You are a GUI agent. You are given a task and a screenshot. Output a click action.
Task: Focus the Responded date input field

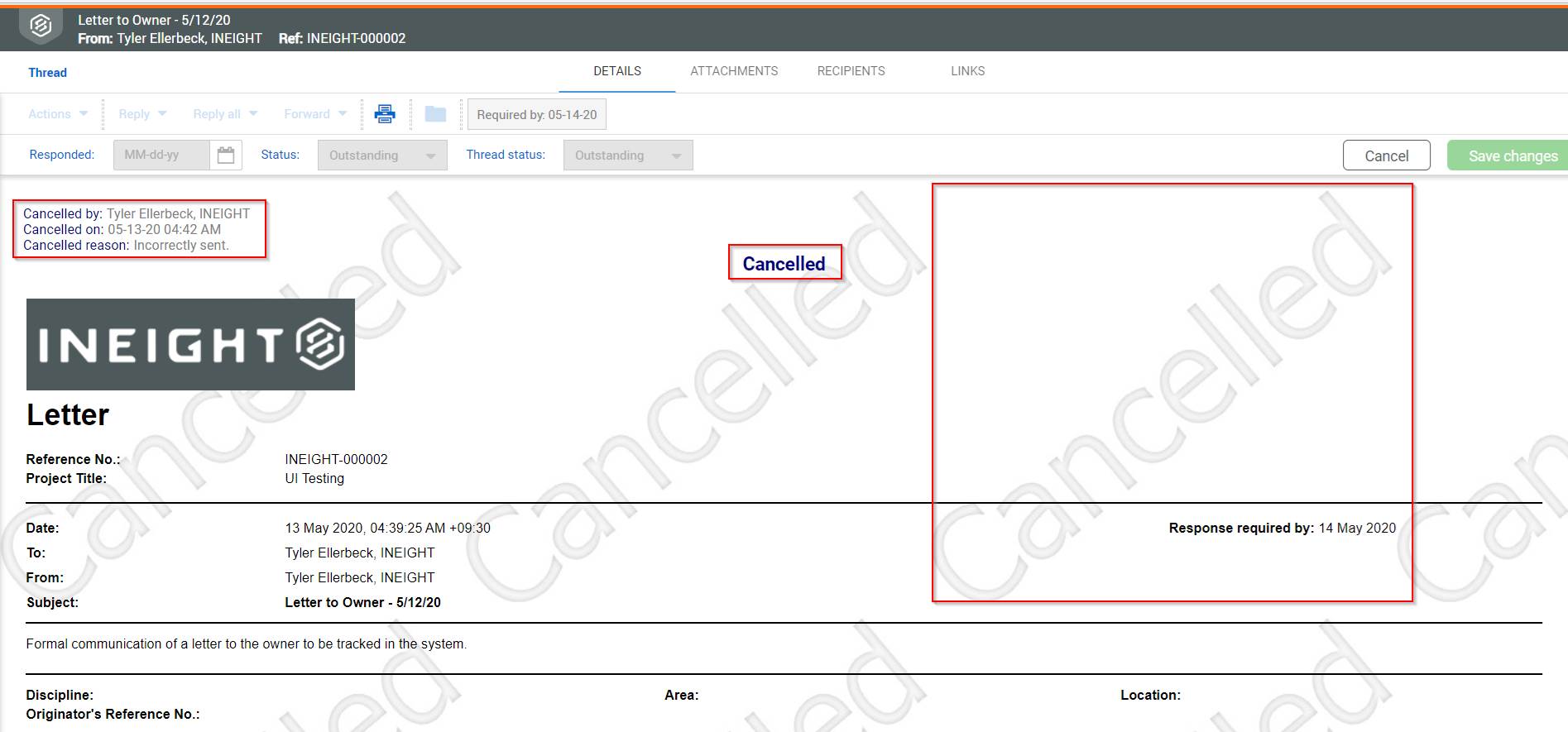coord(161,155)
